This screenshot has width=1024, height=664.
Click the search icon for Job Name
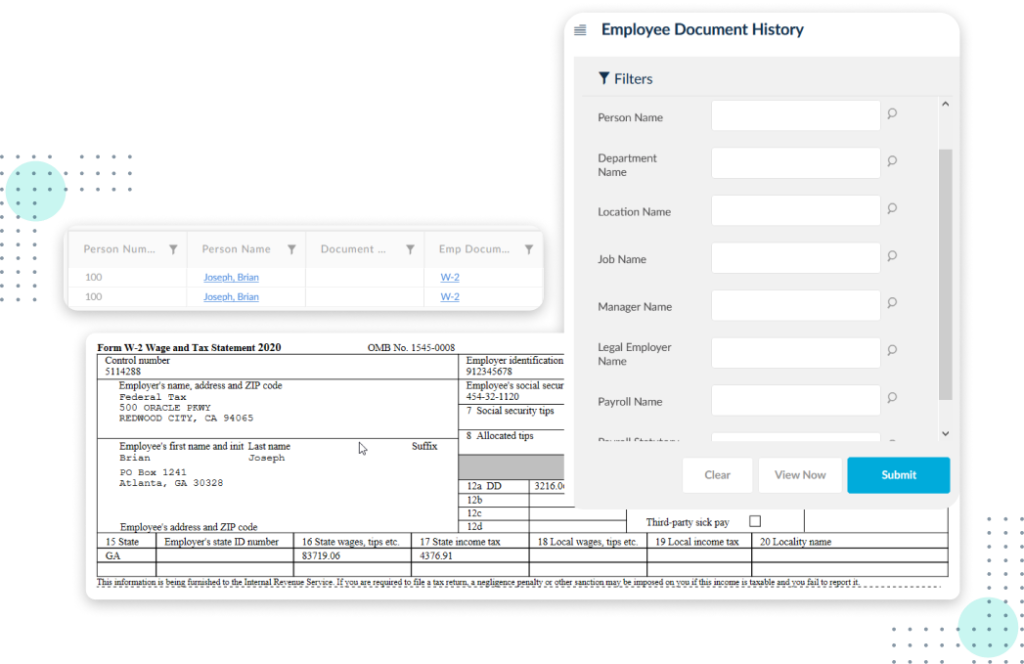tap(892, 256)
